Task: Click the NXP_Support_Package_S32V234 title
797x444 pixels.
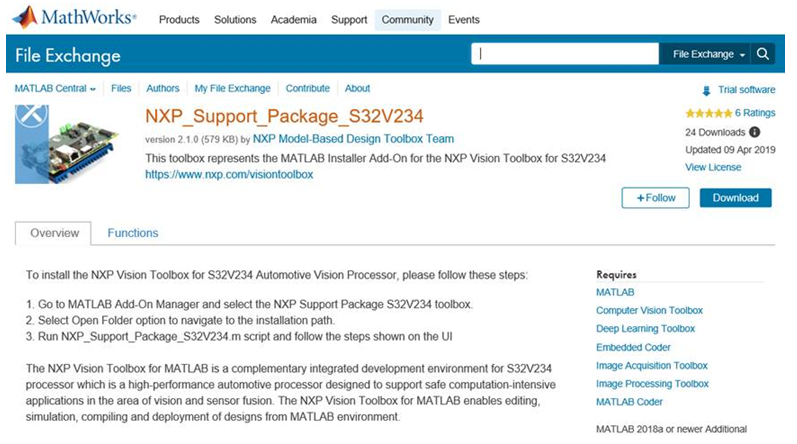Action: pos(284,116)
